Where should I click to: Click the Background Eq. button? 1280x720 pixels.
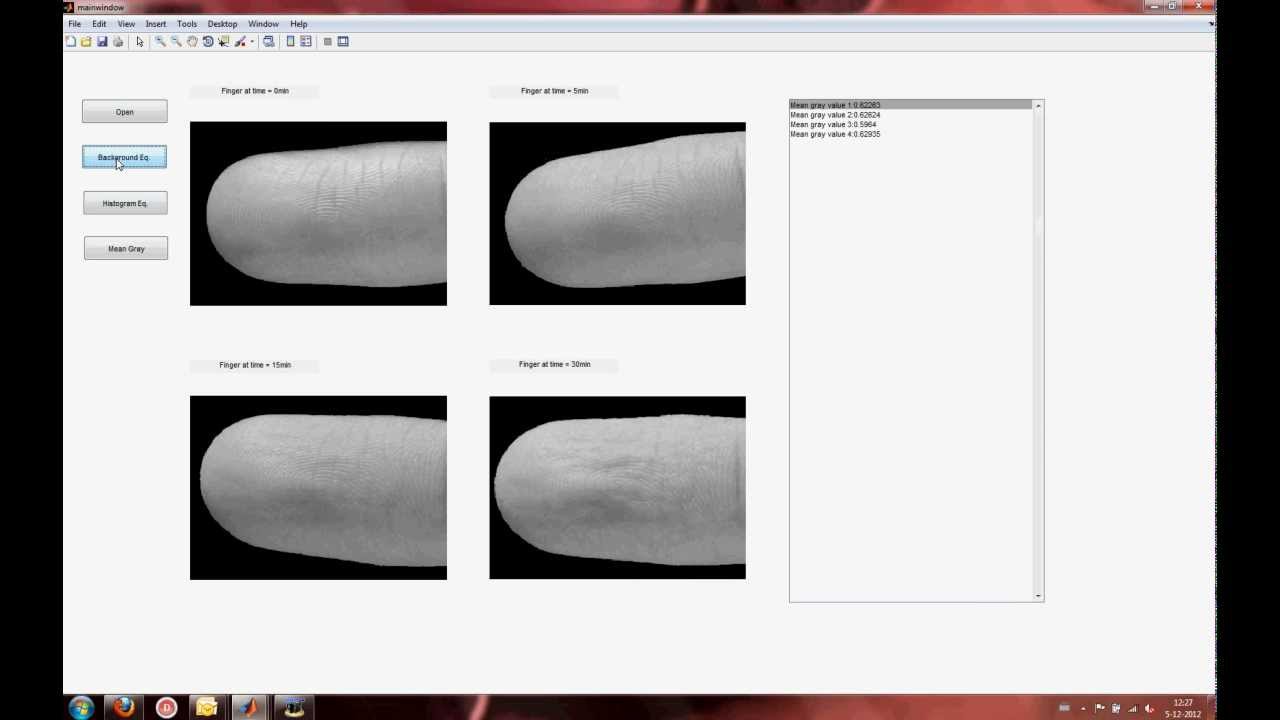(x=124, y=157)
